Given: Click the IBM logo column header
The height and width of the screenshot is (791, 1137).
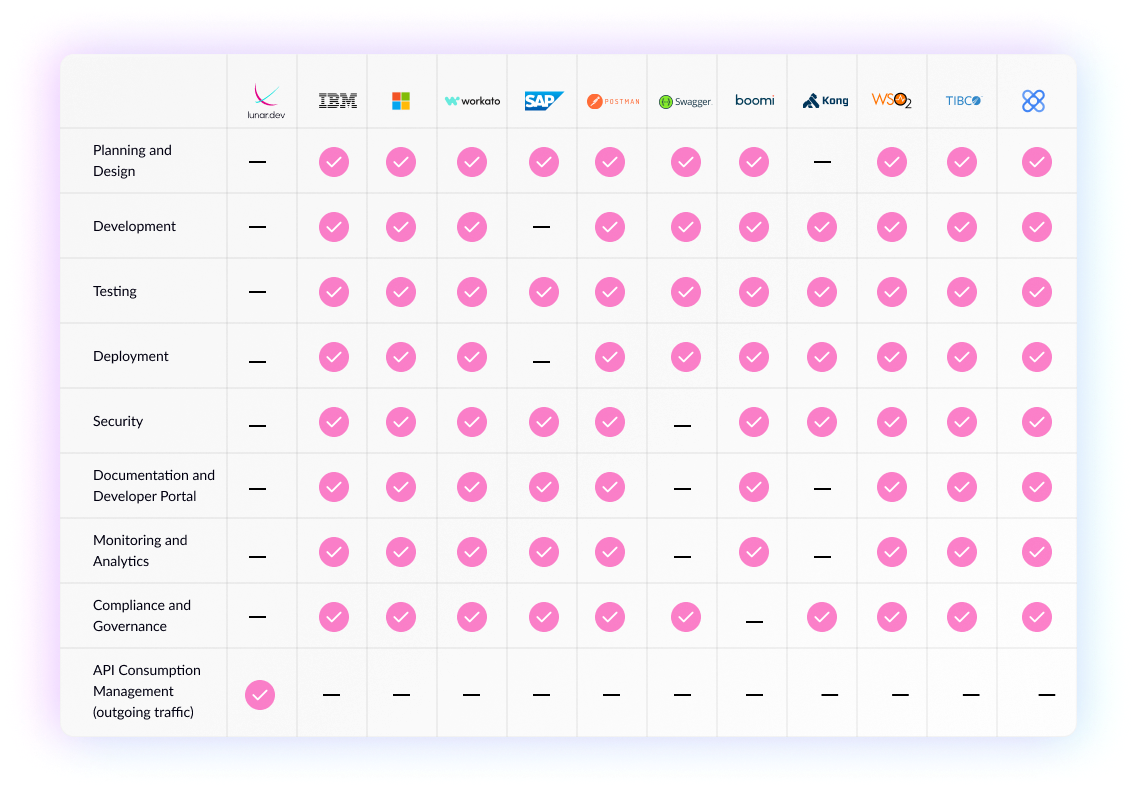Looking at the screenshot, I should tap(337, 101).
